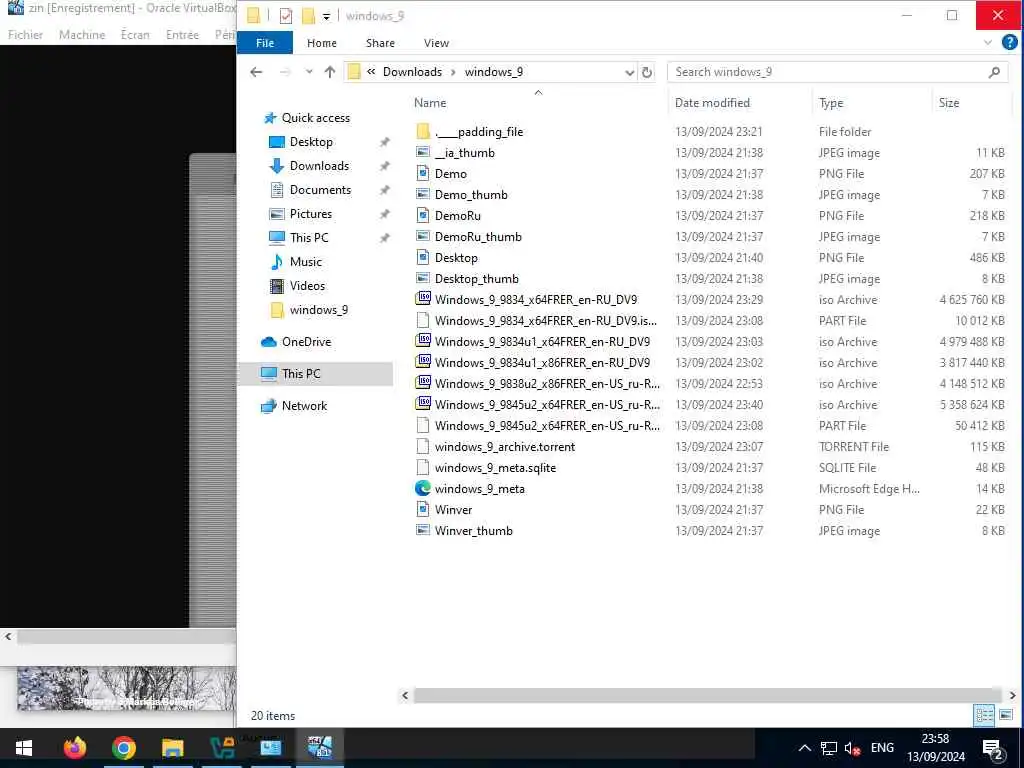Refresh the windows_9 folder

tap(647, 72)
